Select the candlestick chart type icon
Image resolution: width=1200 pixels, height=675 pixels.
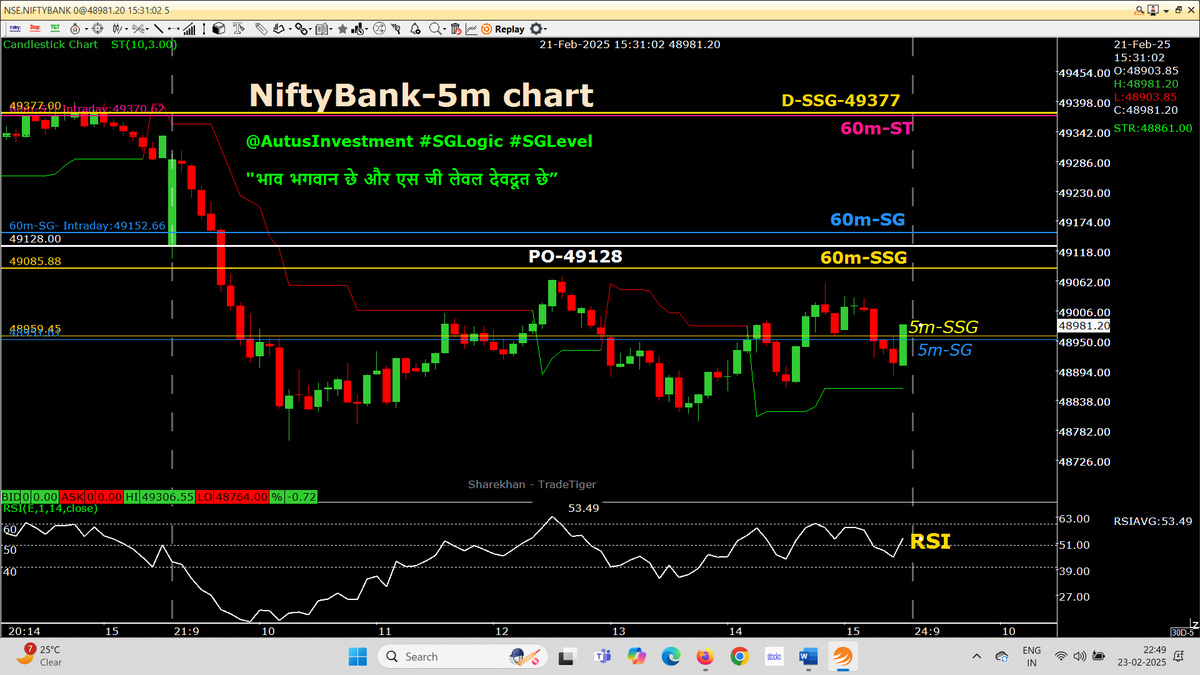pyautogui.click(x=117, y=29)
